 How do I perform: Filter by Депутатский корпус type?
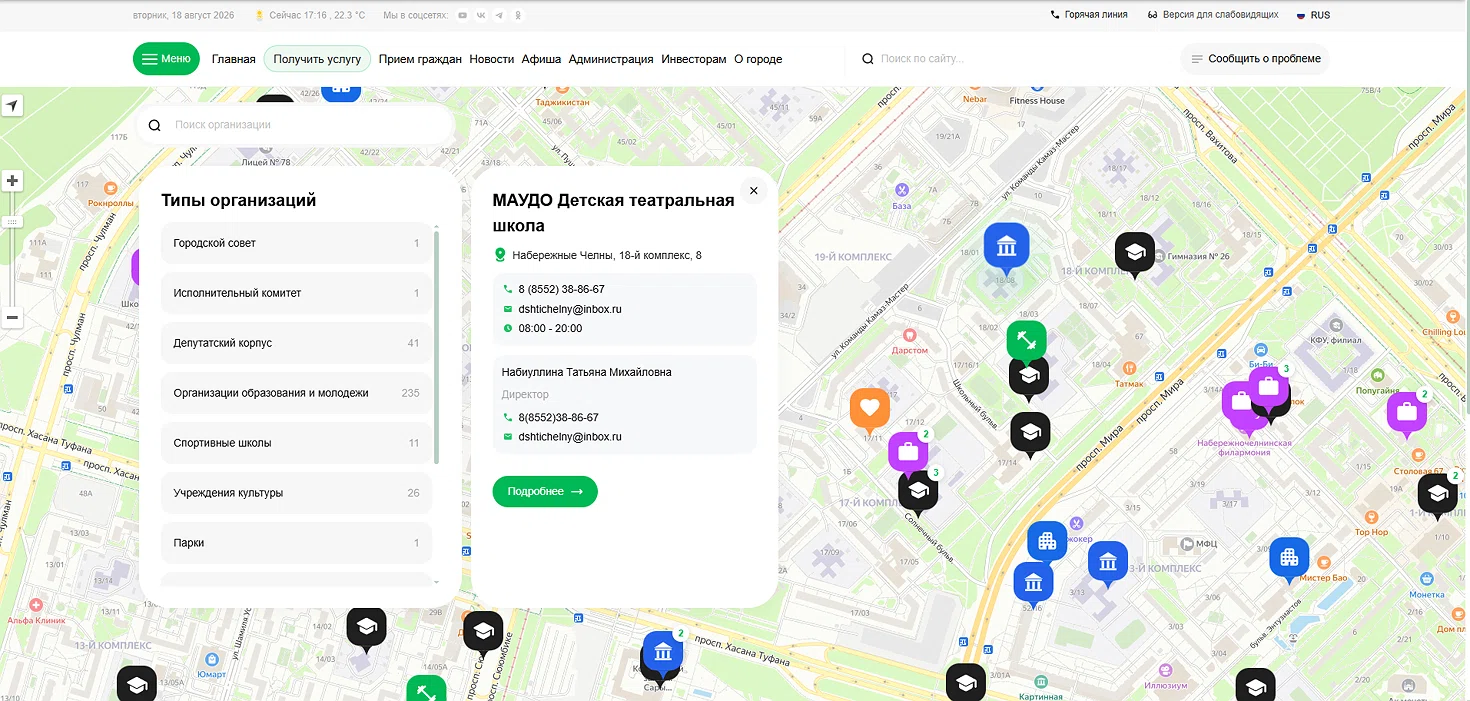(x=296, y=343)
